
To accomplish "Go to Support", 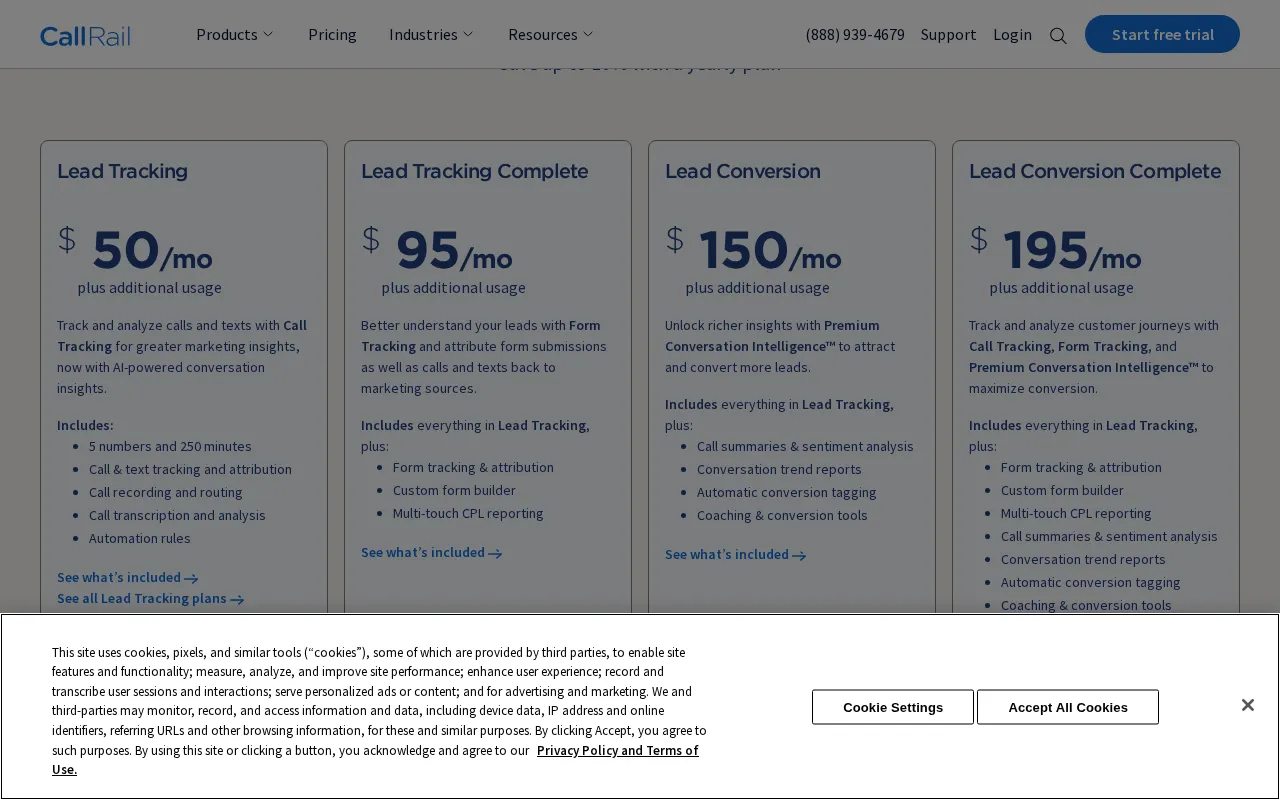I will pos(948,34).
